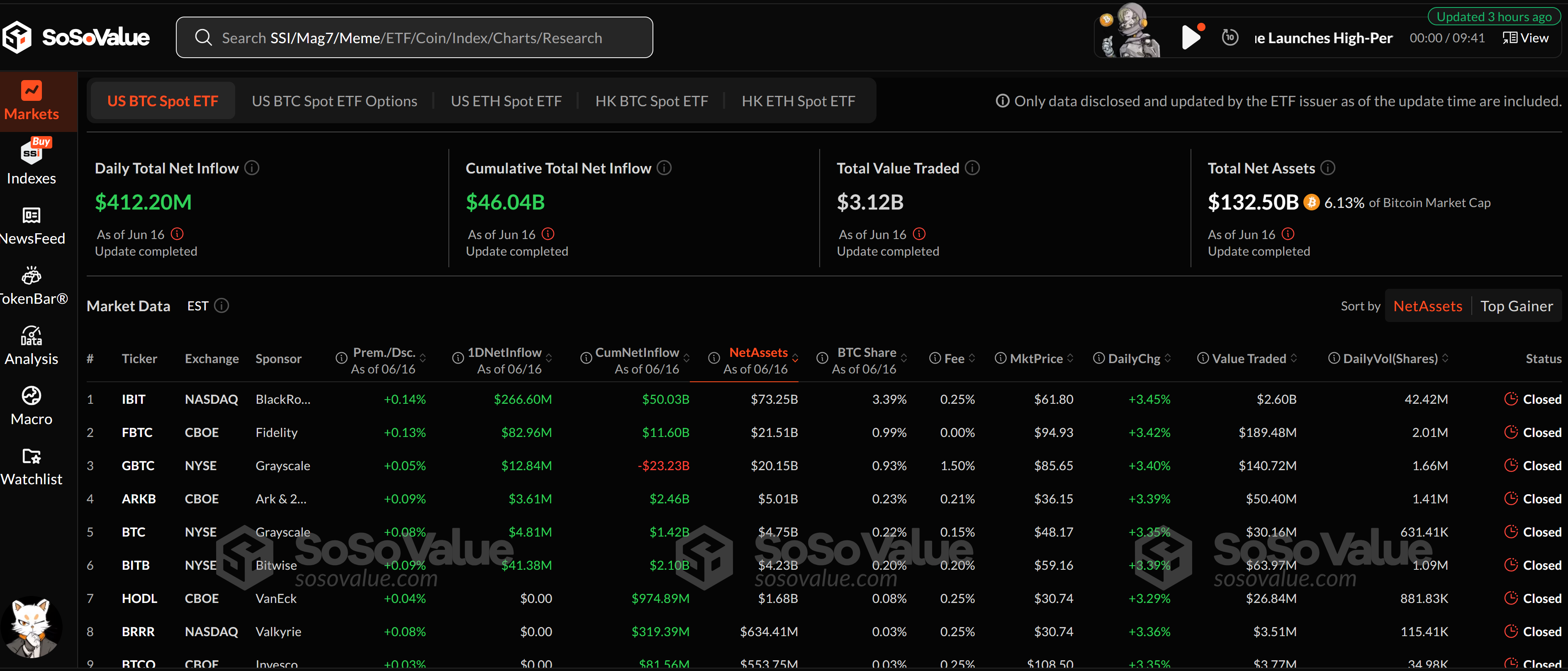The image size is (1568, 671).
Task: Click info icon beside Daily Total Net Inflow
Action: (252, 168)
